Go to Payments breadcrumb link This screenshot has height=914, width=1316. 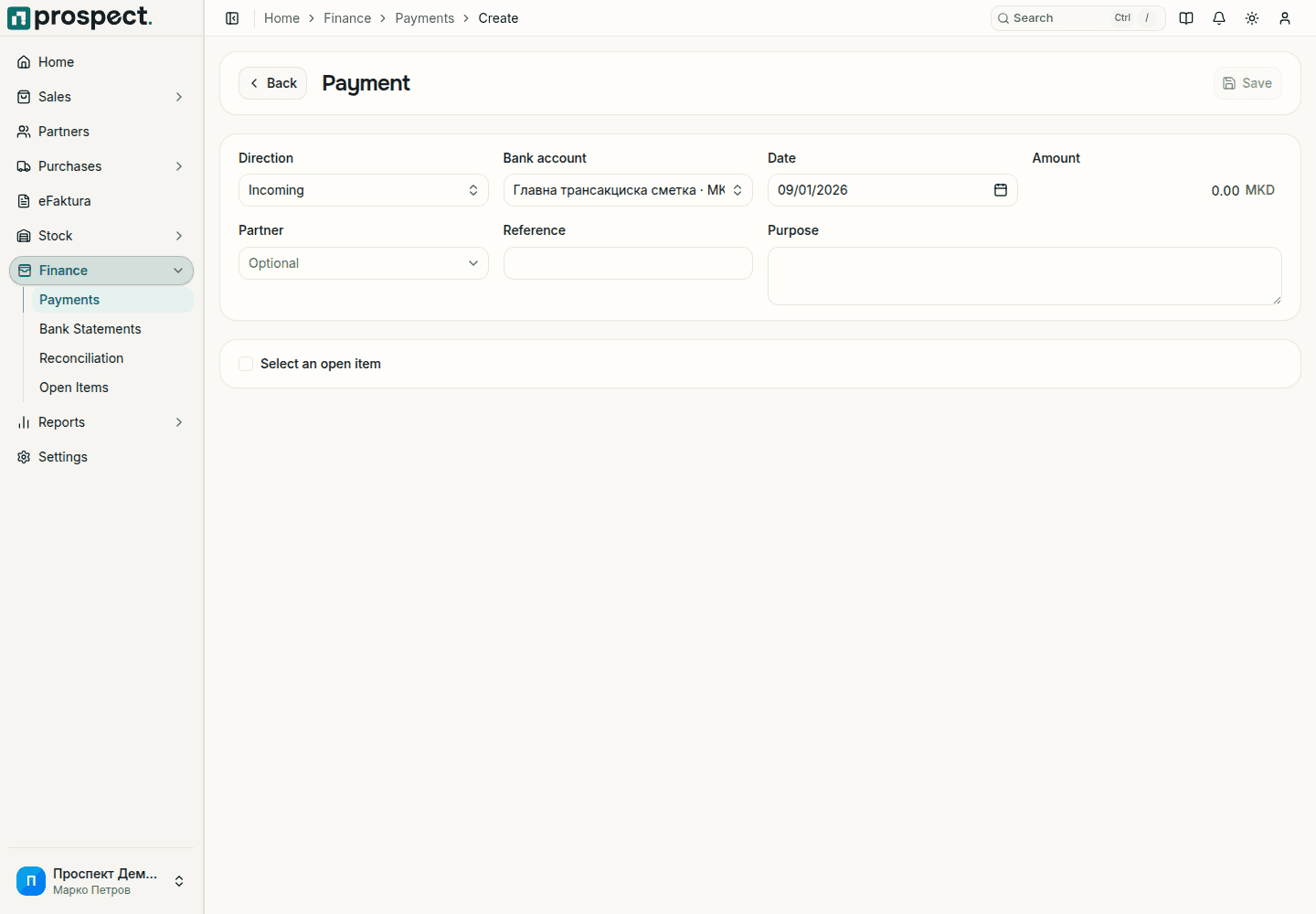pos(425,18)
